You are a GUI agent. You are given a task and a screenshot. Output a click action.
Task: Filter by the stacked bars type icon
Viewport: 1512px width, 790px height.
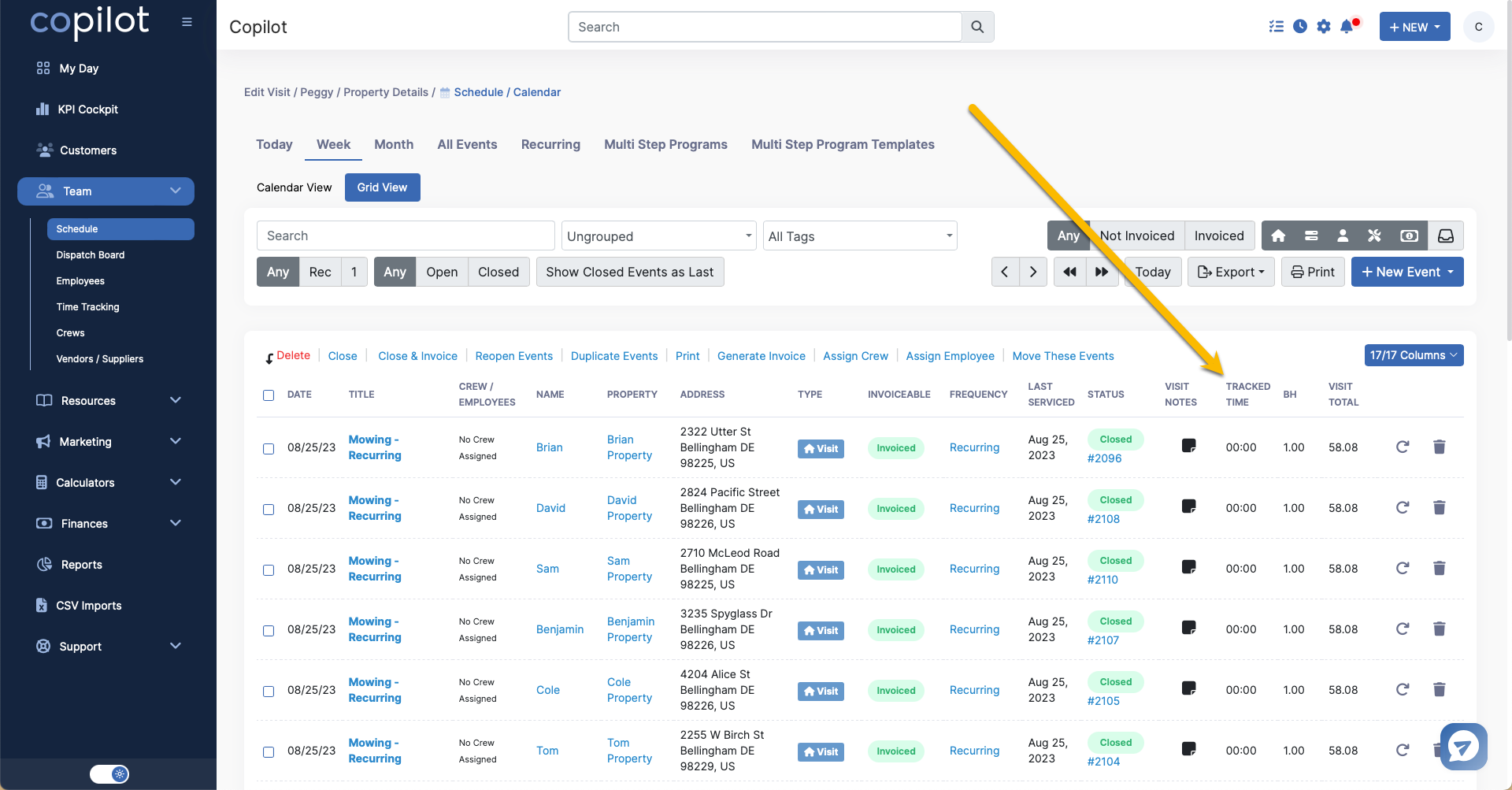(x=1311, y=236)
